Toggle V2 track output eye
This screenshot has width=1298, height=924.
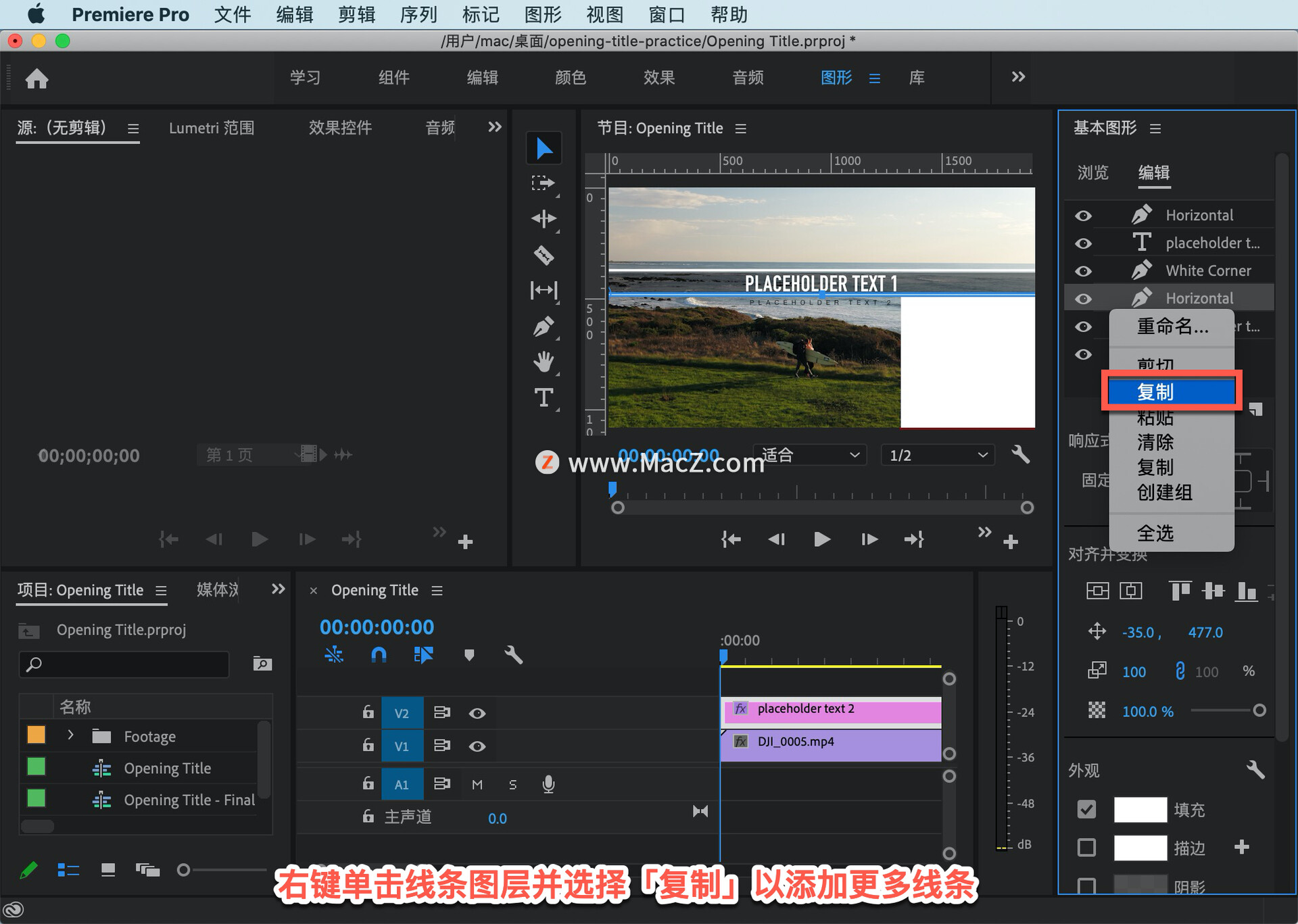click(477, 713)
